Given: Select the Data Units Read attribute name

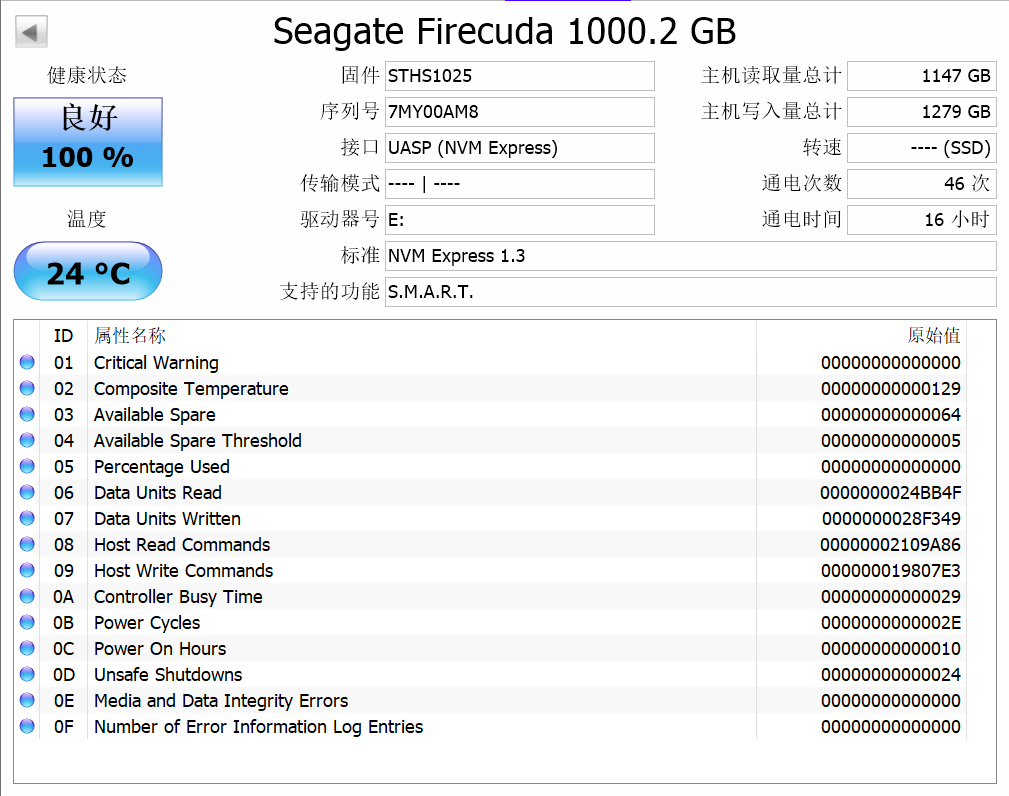Looking at the screenshot, I should pos(158,493).
